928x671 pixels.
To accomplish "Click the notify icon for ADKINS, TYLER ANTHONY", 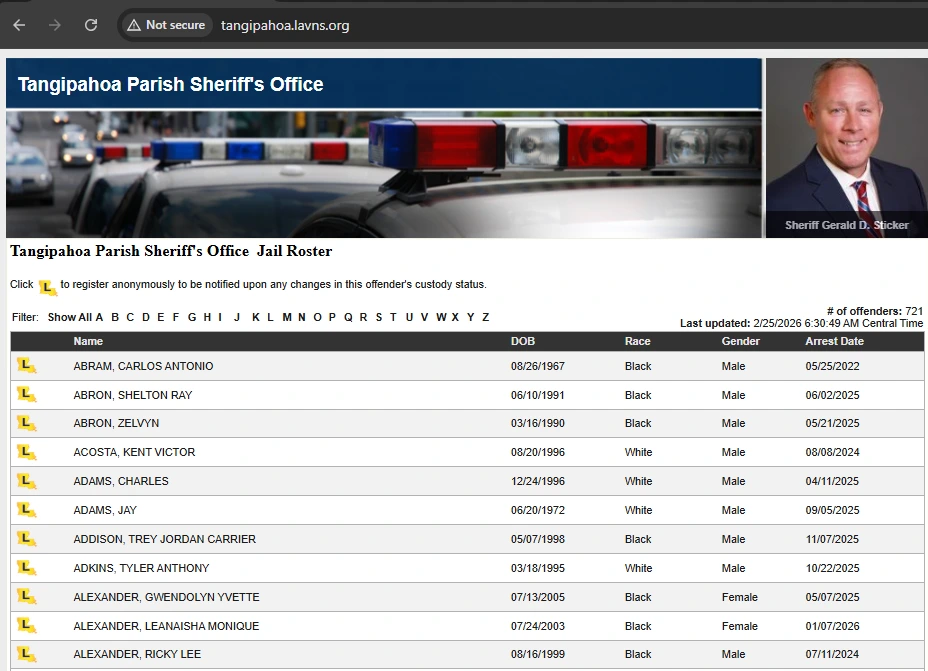I will (27, 568).
